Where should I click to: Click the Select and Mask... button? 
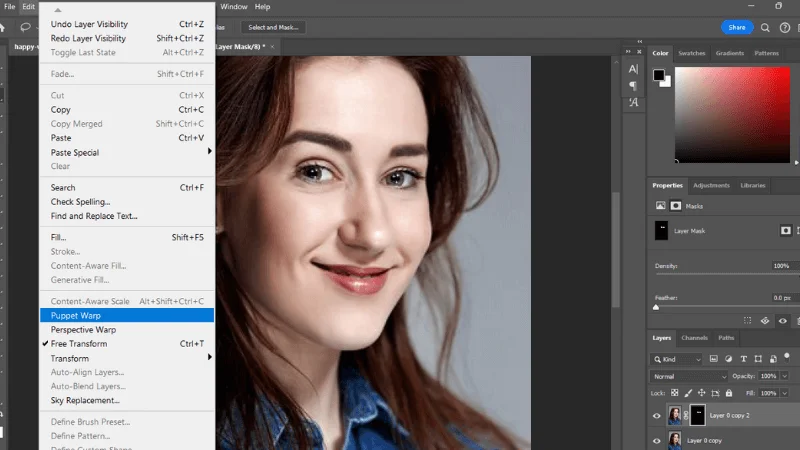coord(273,28)
